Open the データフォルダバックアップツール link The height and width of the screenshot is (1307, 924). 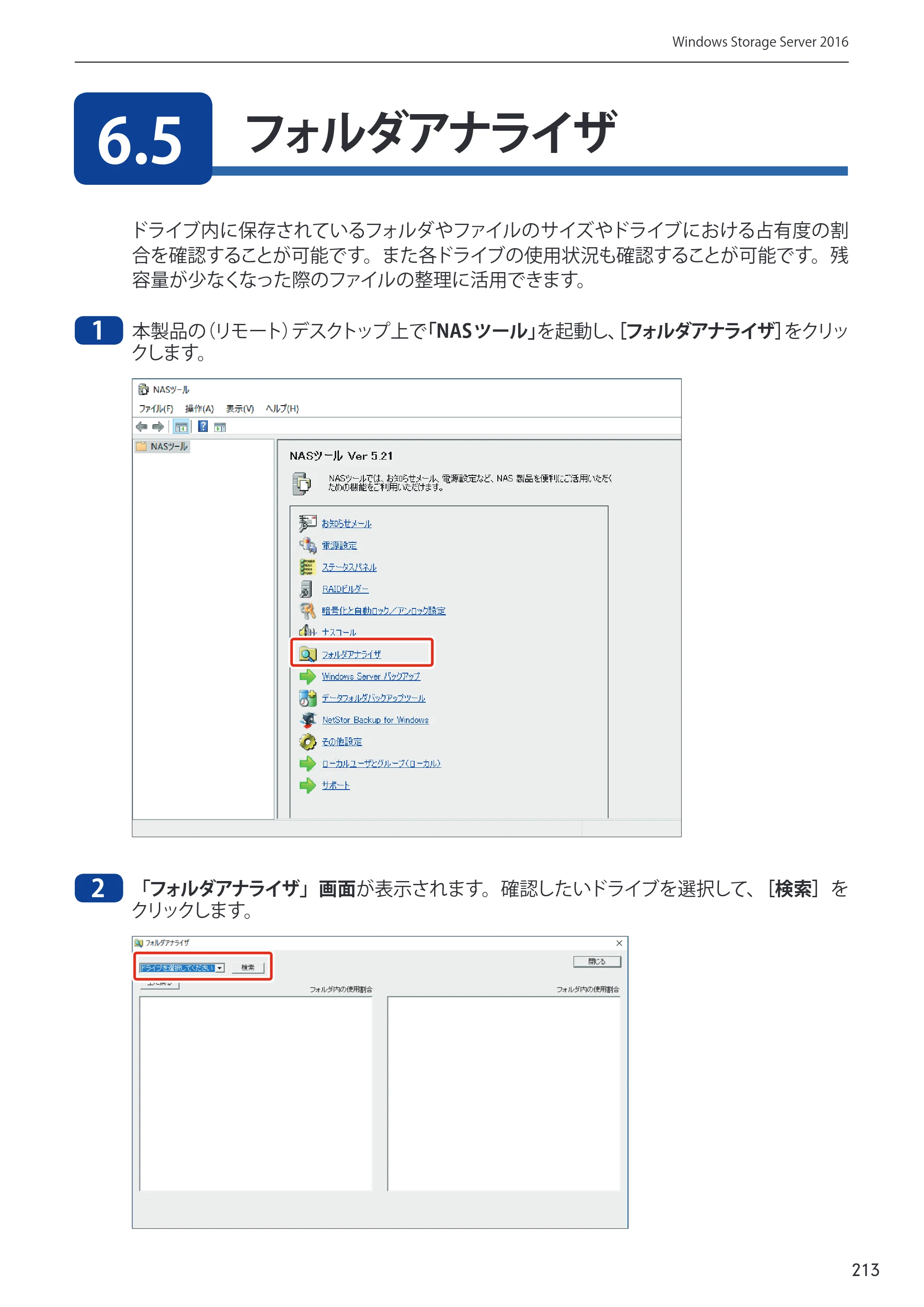(x=373, y=698)
